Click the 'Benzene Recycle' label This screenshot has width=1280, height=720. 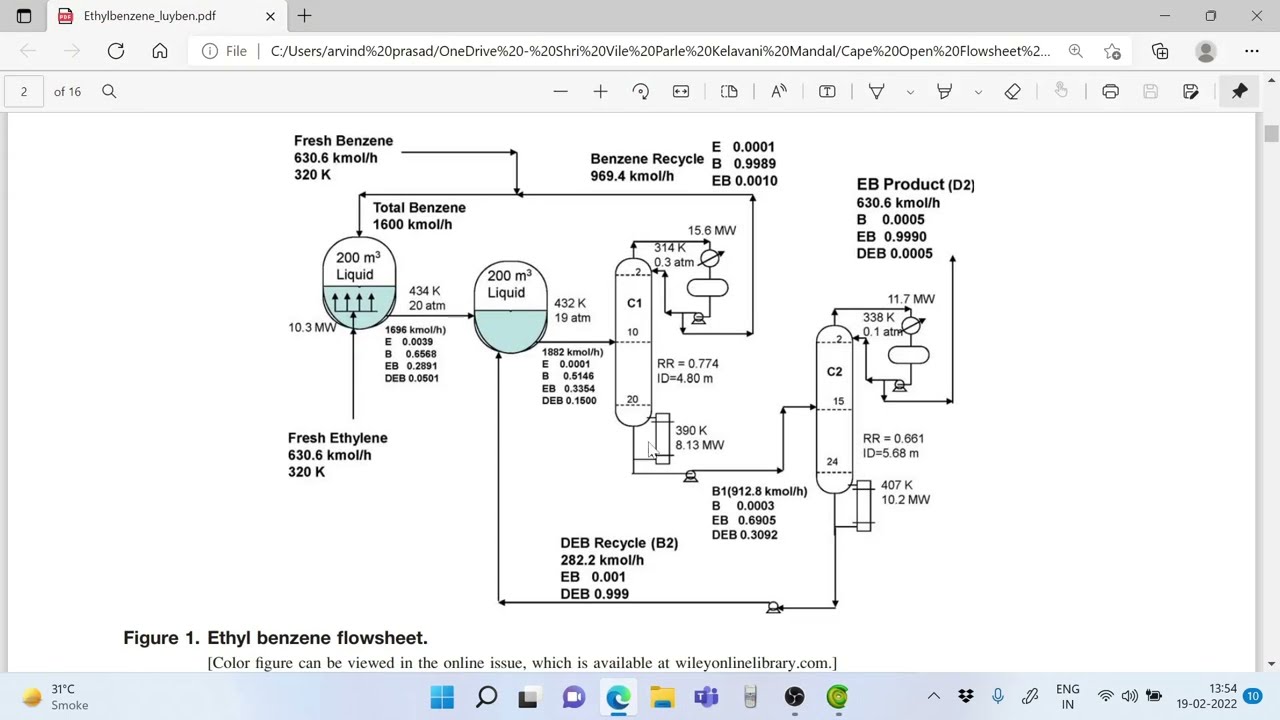click(x=647, y=159)
